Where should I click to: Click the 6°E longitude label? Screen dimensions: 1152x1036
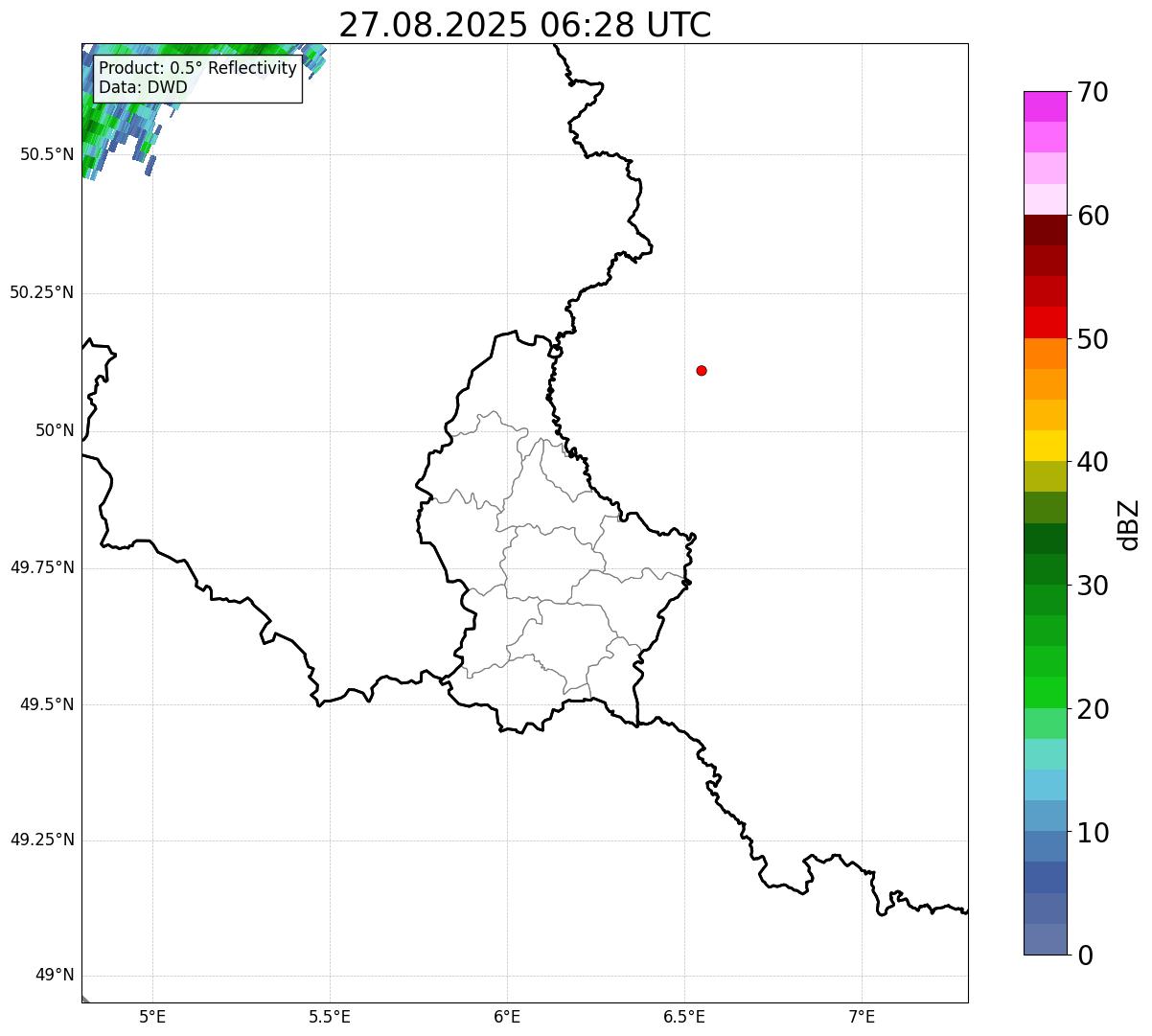click(507, 1017)
